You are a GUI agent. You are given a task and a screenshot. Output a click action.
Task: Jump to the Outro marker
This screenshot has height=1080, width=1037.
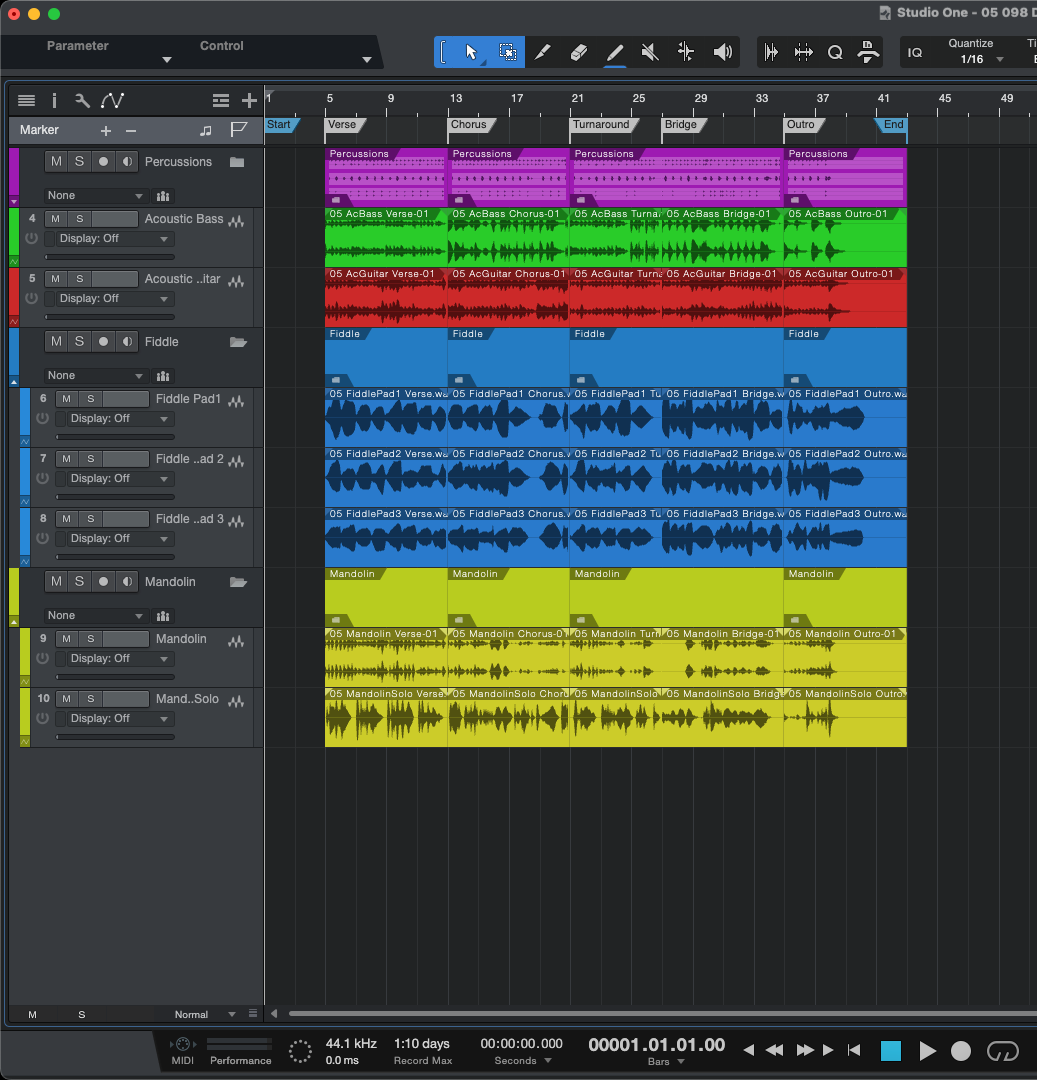802,125
